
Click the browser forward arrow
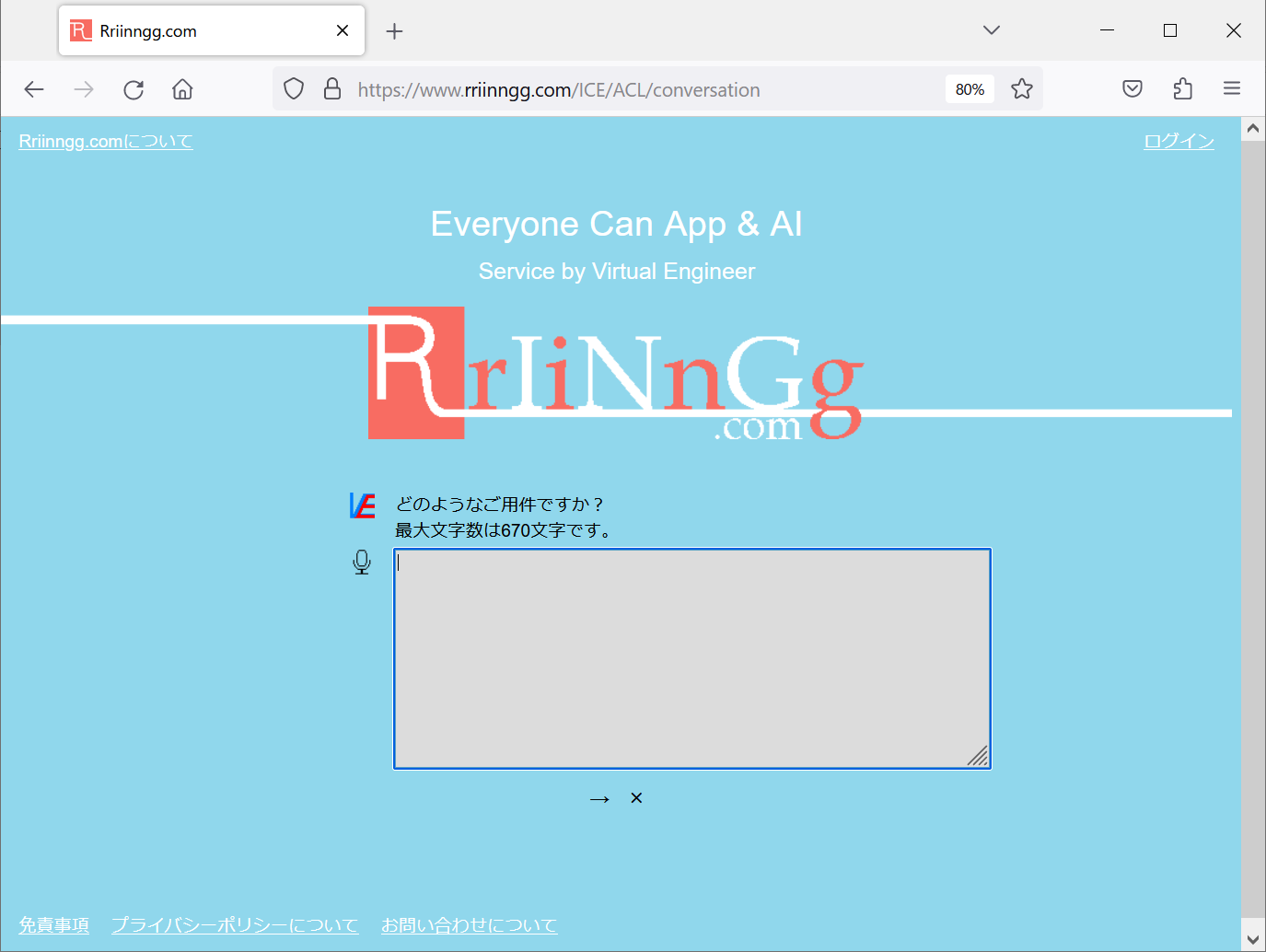coord(84,89)
